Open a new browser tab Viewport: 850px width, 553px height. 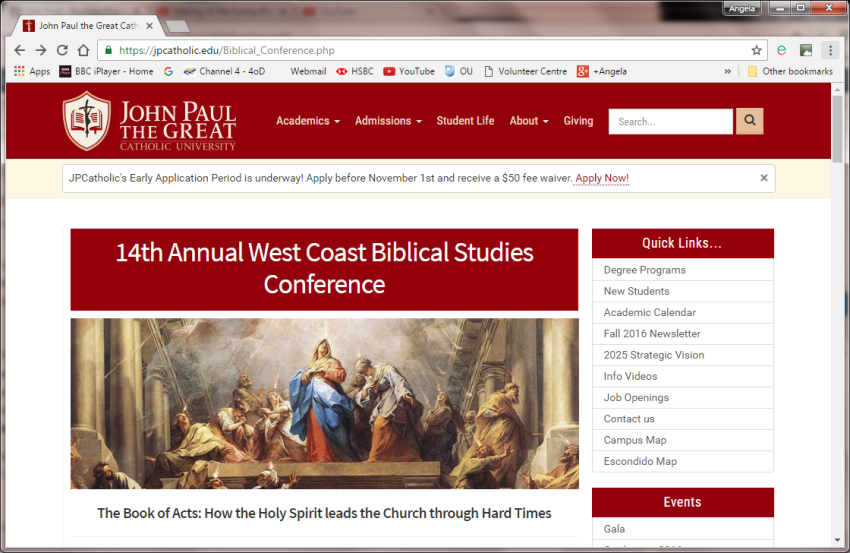(x=177, y=26)
